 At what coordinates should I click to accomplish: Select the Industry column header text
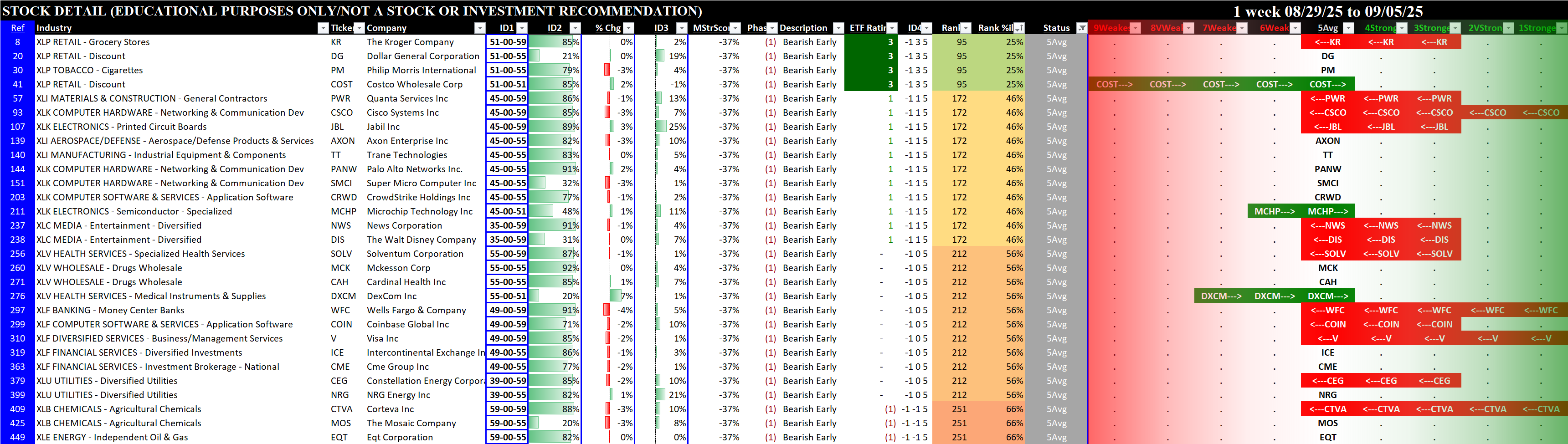[54, 28]
